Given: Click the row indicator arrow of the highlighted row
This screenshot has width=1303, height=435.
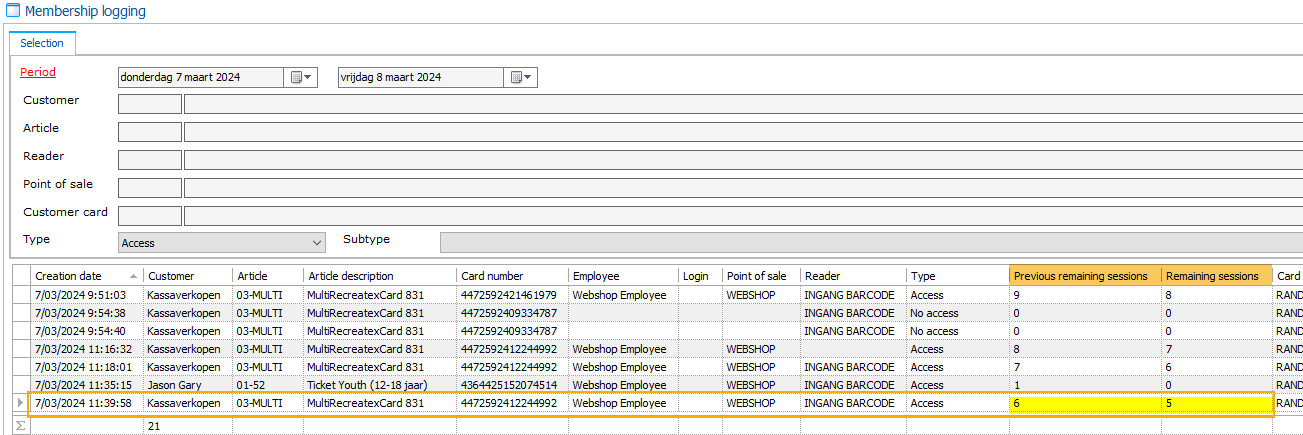Looking at the screenshot, I should click(x=20, y=403).
